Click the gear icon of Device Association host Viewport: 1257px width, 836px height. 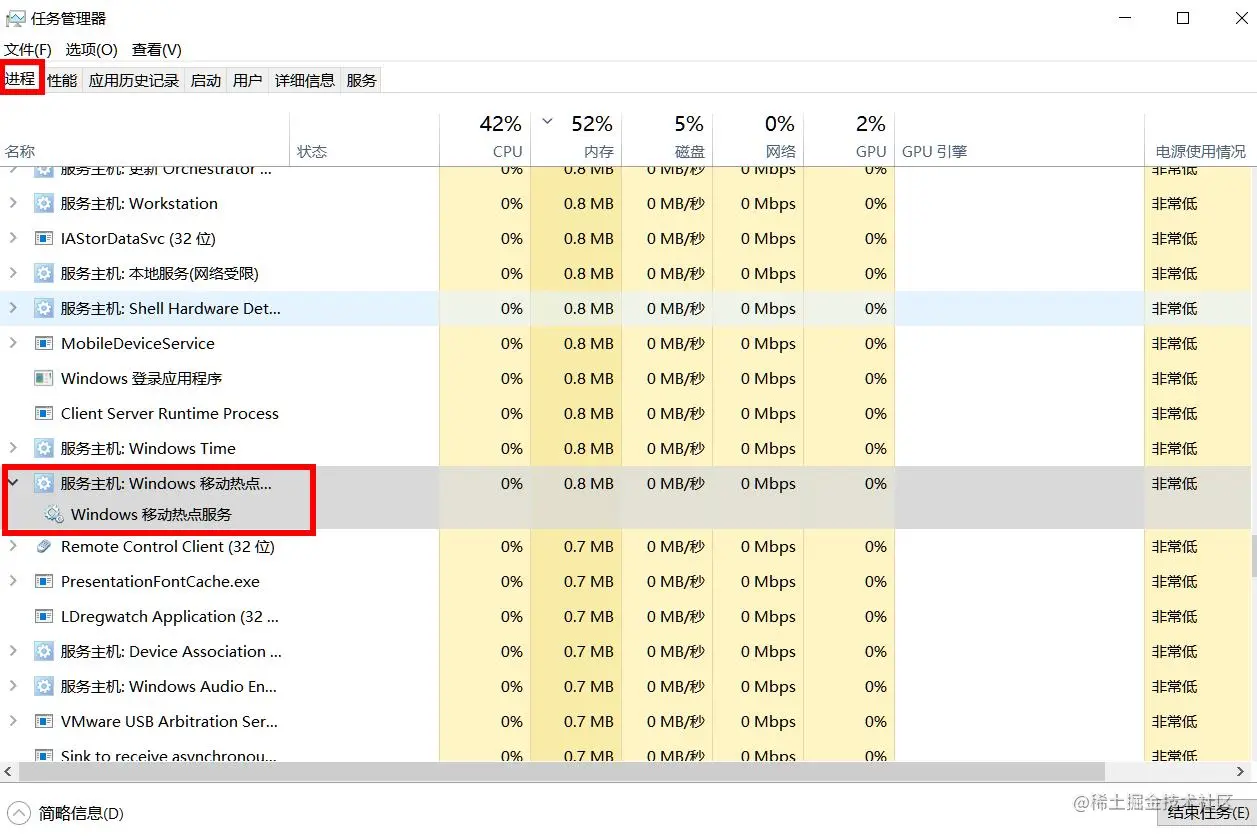pyautogui.click(x=44, y=651)
